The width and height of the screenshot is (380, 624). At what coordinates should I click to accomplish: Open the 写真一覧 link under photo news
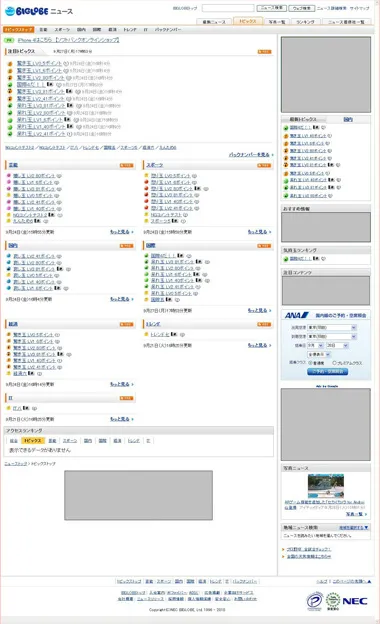[355, 514]
